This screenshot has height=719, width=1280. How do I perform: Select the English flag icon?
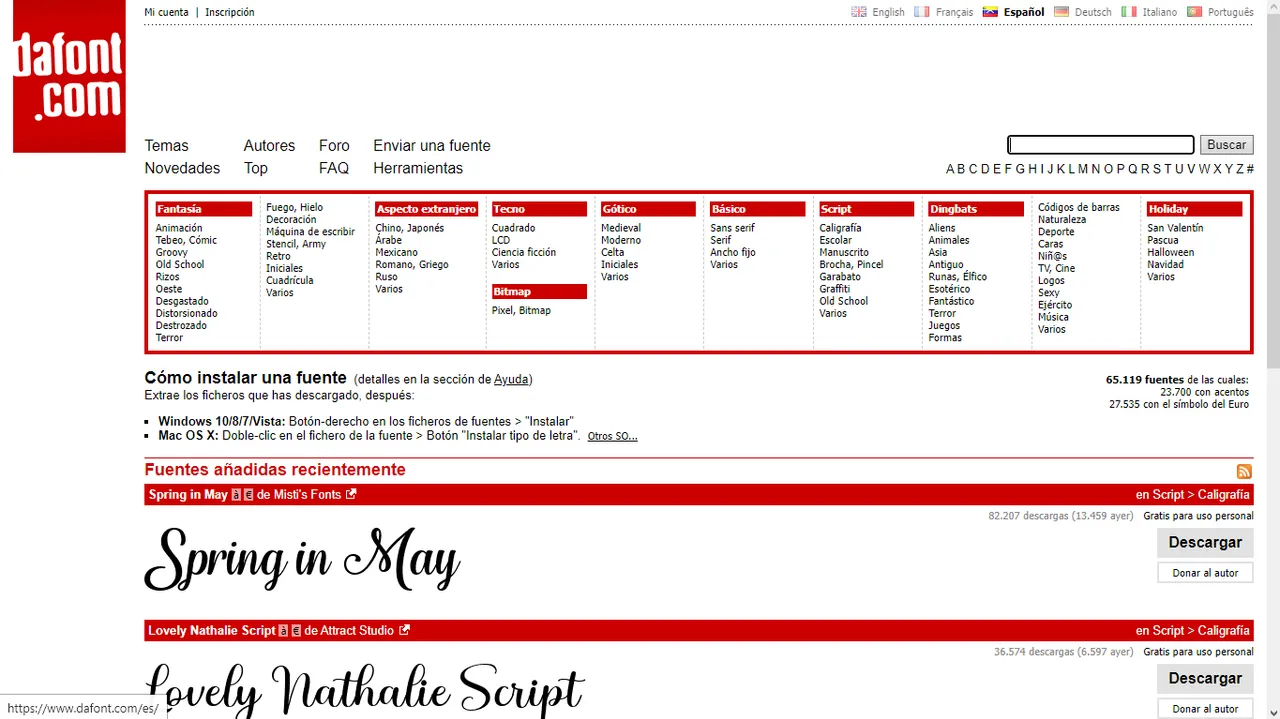[859, 12]
